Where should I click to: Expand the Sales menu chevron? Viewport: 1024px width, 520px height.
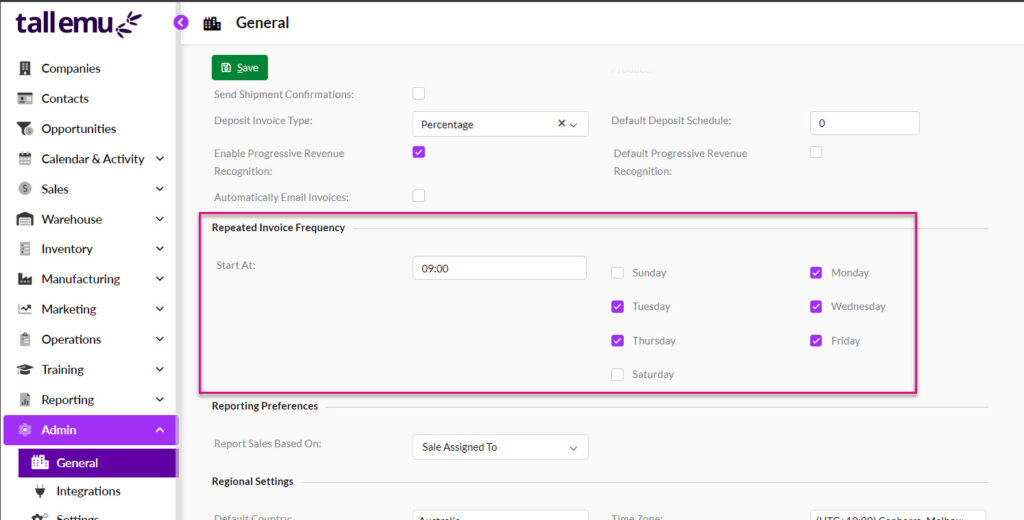160,189
